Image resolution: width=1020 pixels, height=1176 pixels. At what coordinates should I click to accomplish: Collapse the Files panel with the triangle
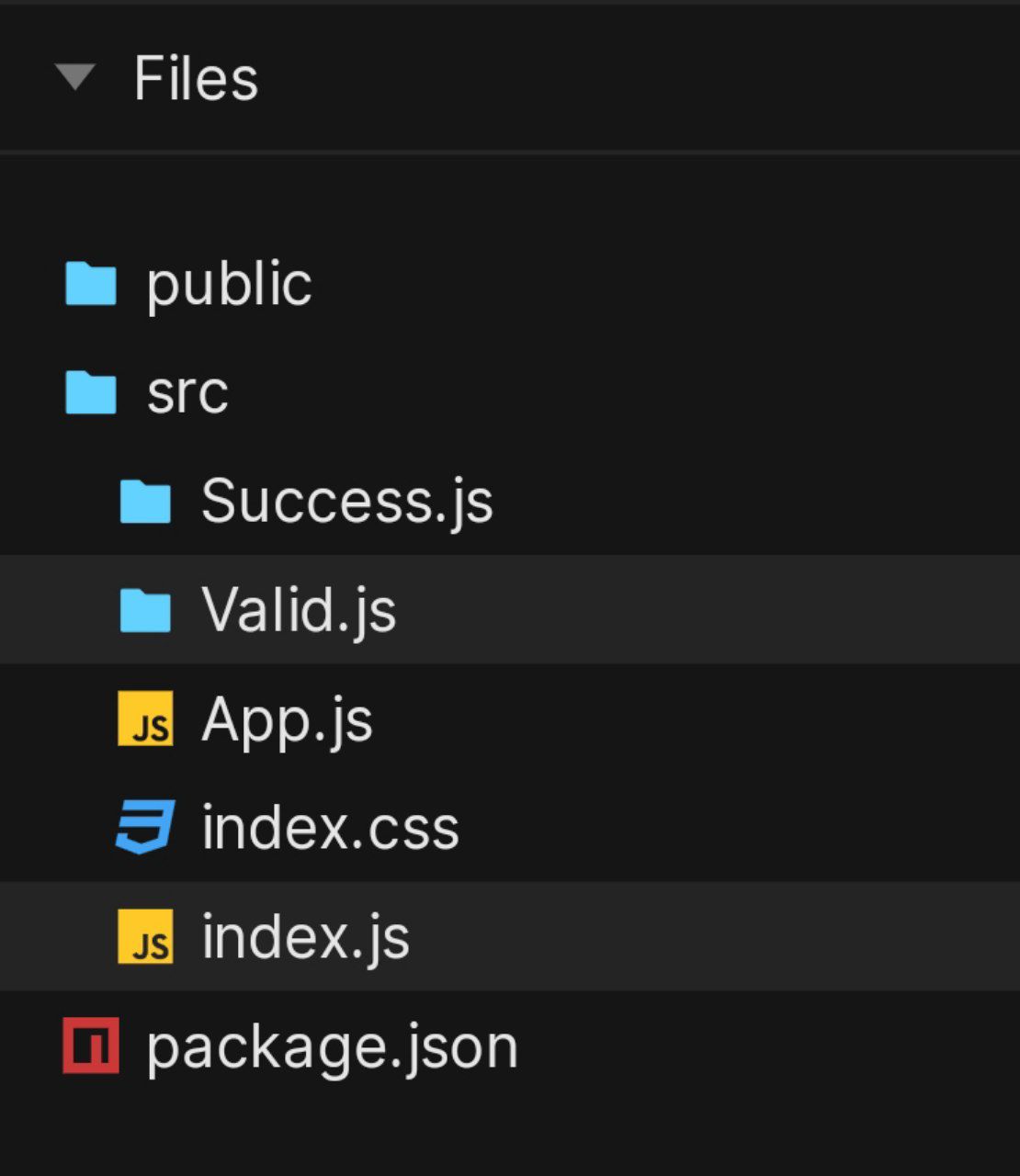[75, 77]
